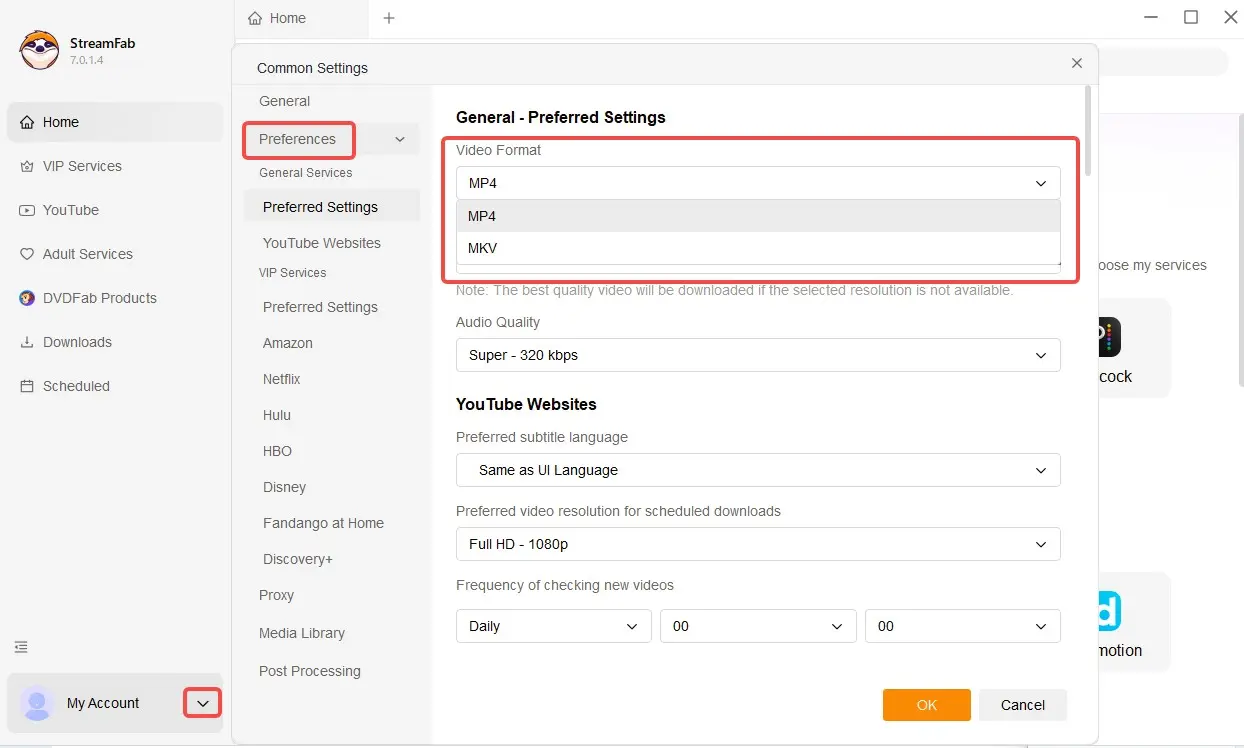Click the VIP Services group label in settings
This screenshot has width=1244, height=748.
pyautogui.click(x=293, y=273)
